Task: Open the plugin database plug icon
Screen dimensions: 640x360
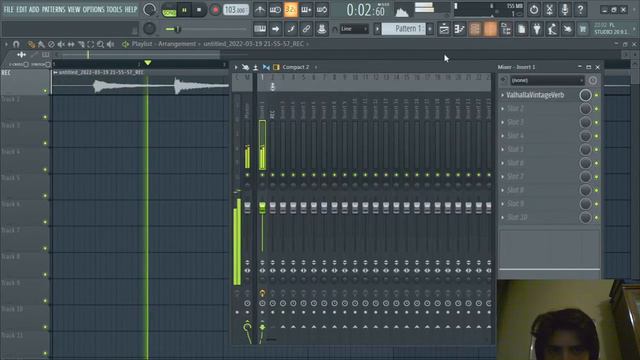Action: tap(537, 29)
